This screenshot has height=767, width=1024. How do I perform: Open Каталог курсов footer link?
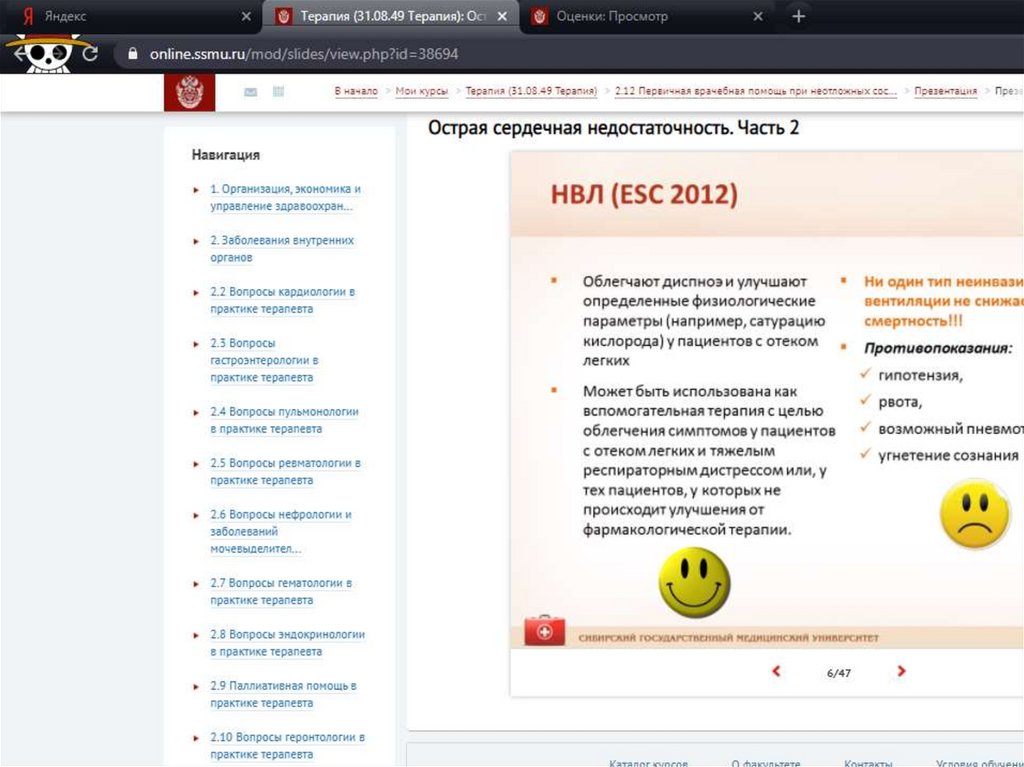648,762
